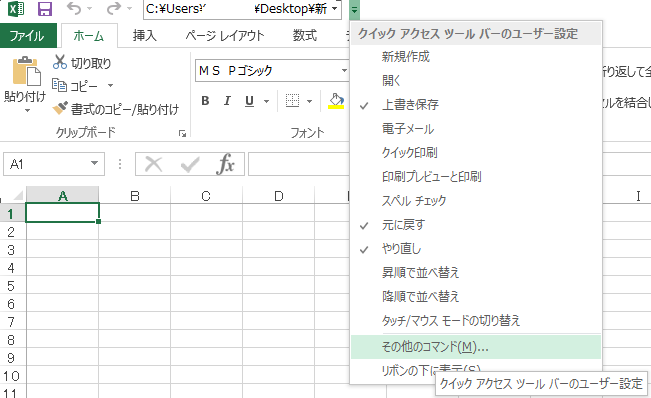Click inside the formula bar field

click(x=299, y=164)
